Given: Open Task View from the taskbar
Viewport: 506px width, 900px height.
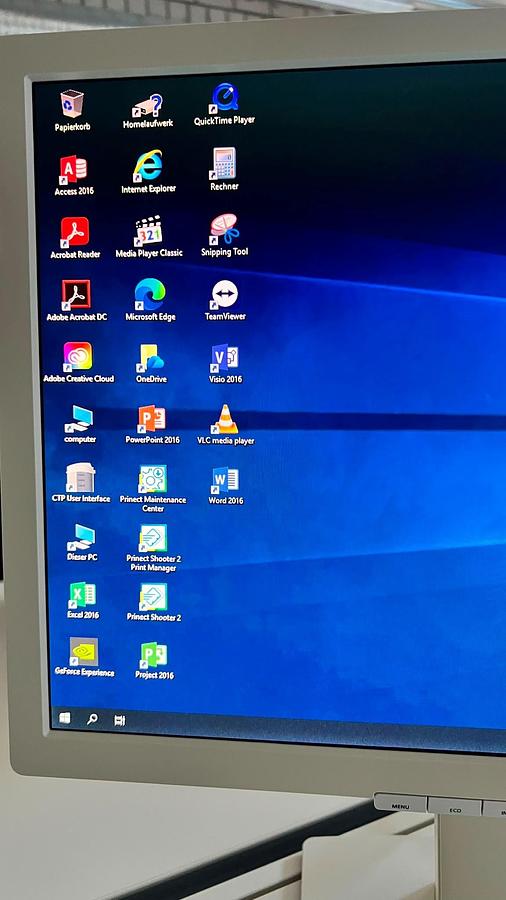Looking at the screenshot, I should [x=119, y=720].
